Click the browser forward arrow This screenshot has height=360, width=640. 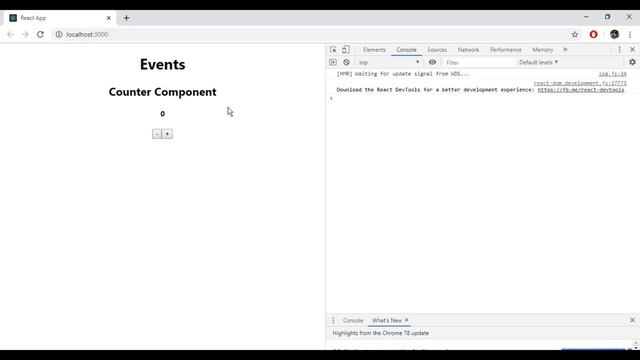[25, 35]
